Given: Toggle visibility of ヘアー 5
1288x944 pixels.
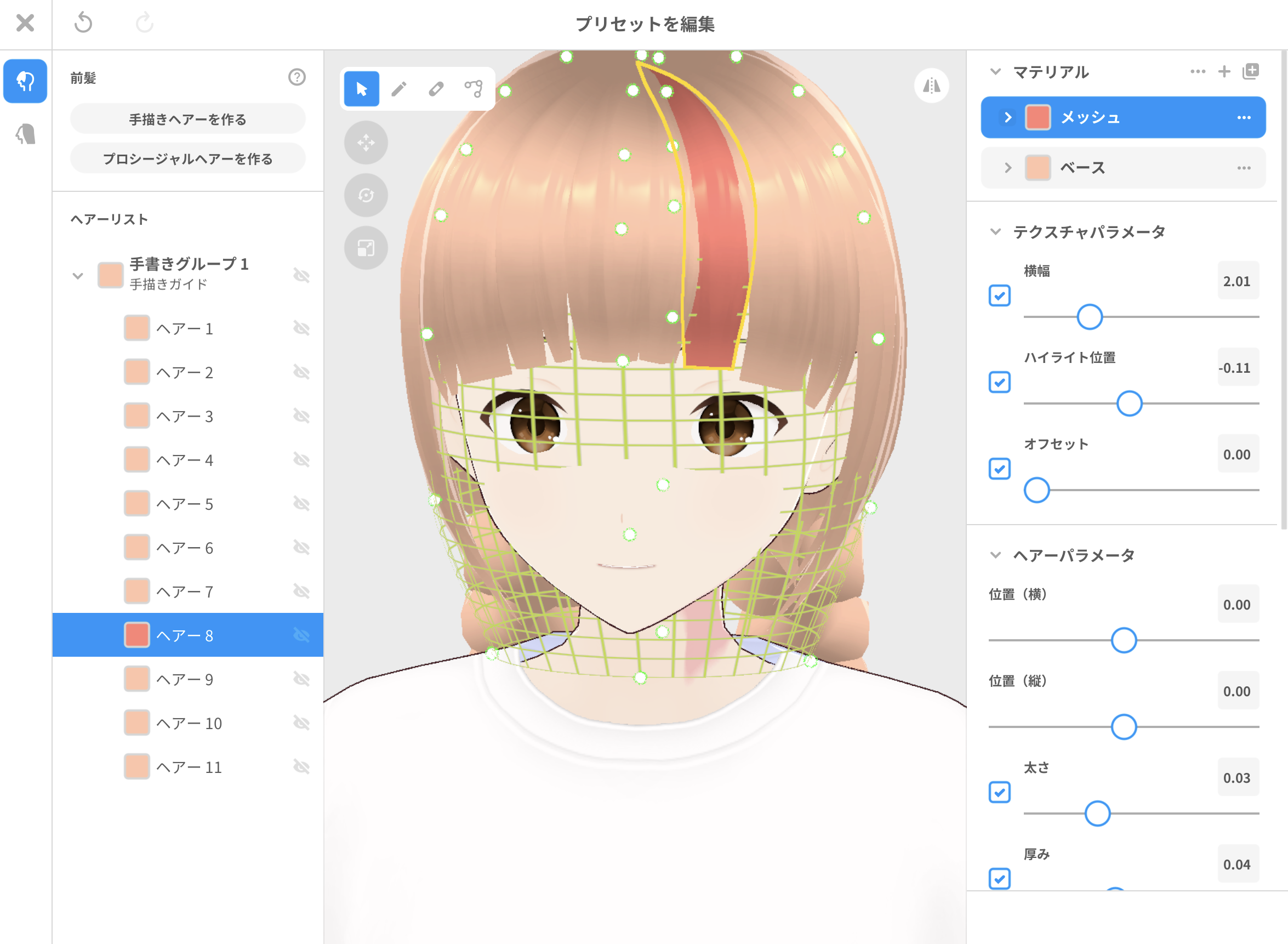Looking at the screenshot, I should tap(301, 503).
